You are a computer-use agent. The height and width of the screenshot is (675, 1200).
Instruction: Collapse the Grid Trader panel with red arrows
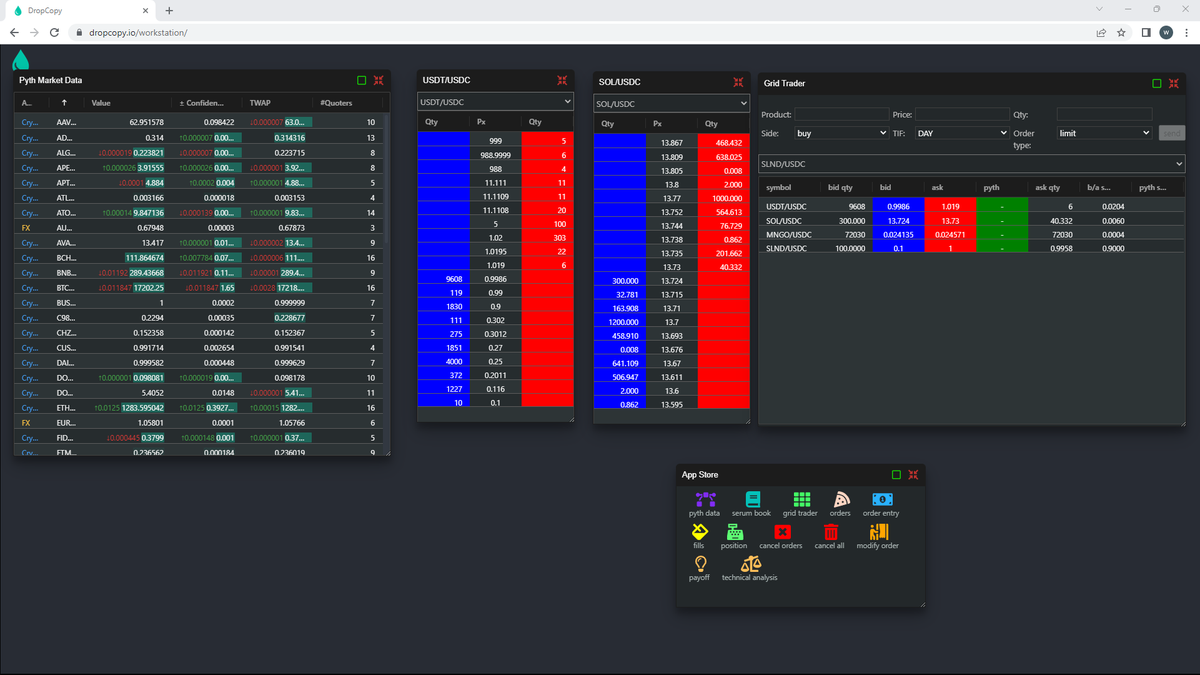point(1174,84)
